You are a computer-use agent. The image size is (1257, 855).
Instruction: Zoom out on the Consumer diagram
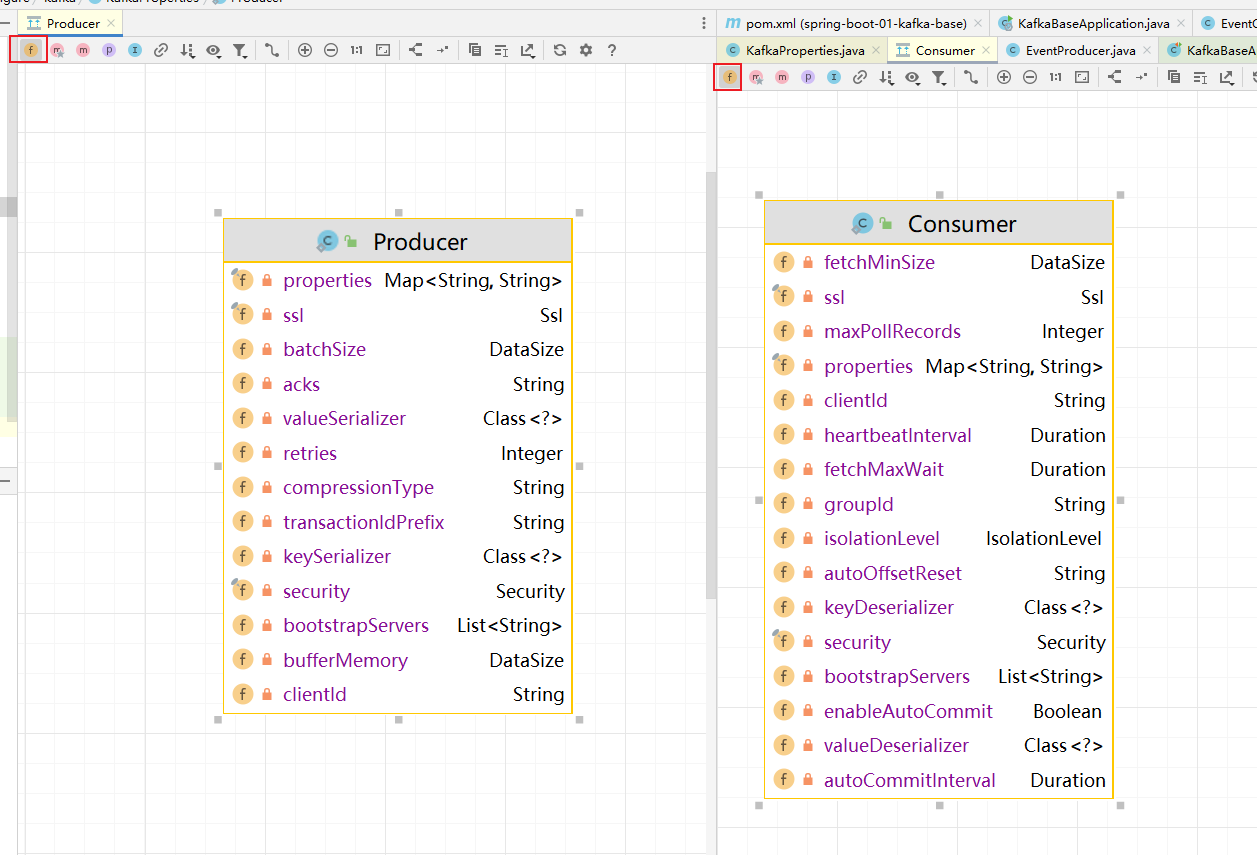tap(1030, 77)
